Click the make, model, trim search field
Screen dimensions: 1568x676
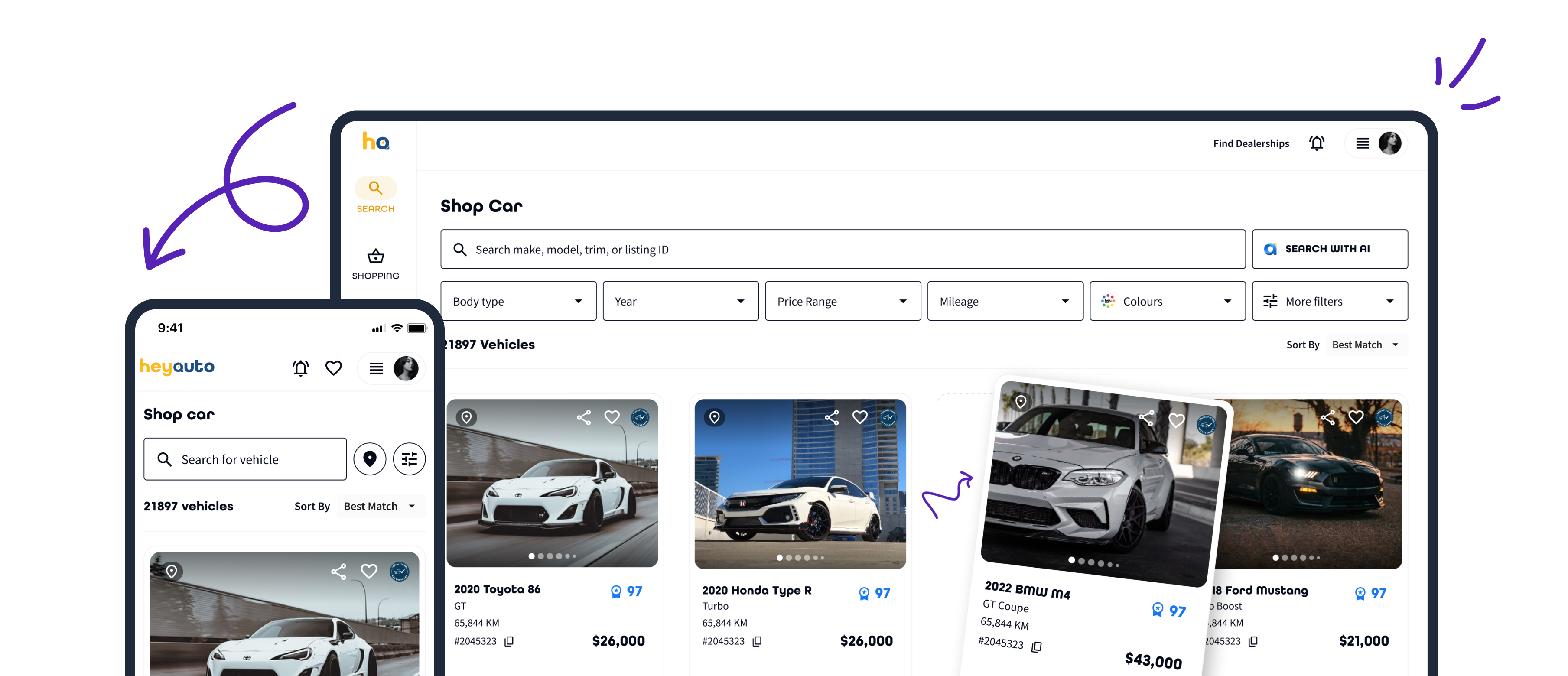coord(843,250)
